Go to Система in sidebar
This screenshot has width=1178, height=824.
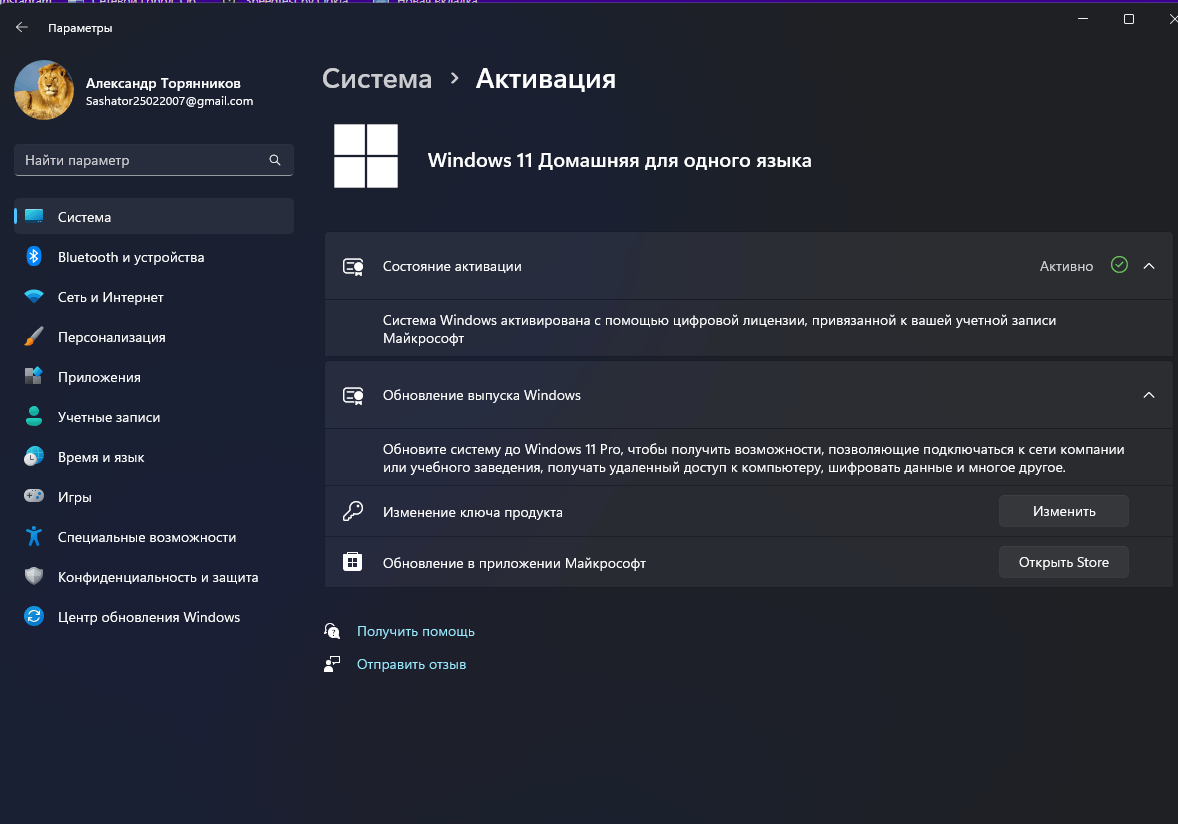[x=153, y=216]
